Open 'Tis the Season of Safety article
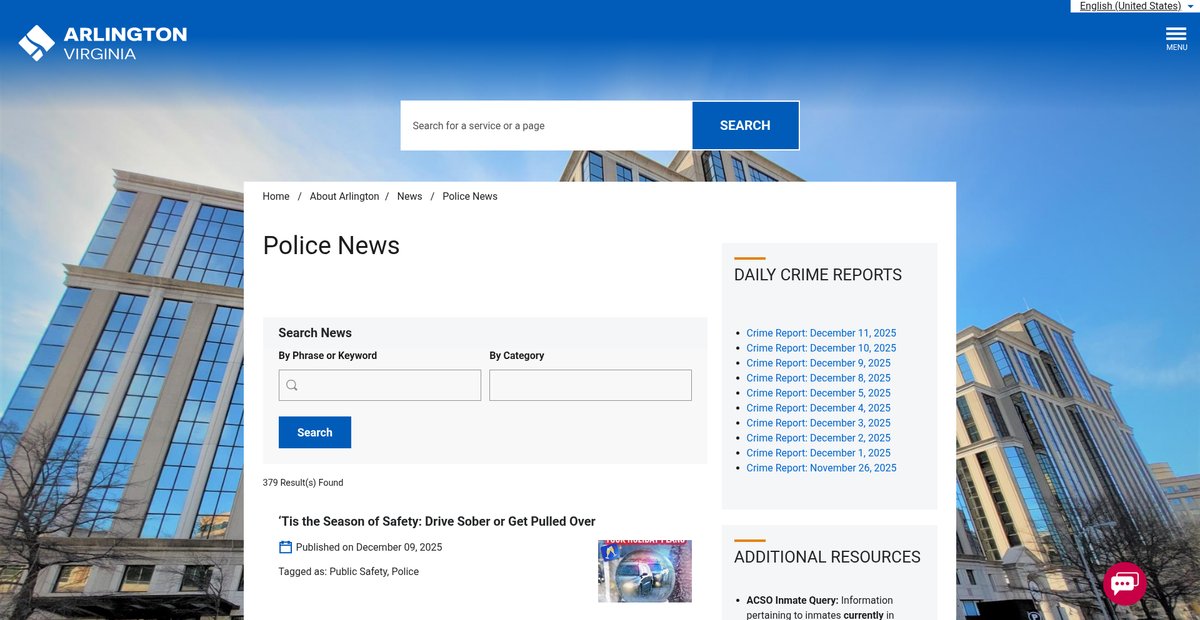 [x=437, y=521]
